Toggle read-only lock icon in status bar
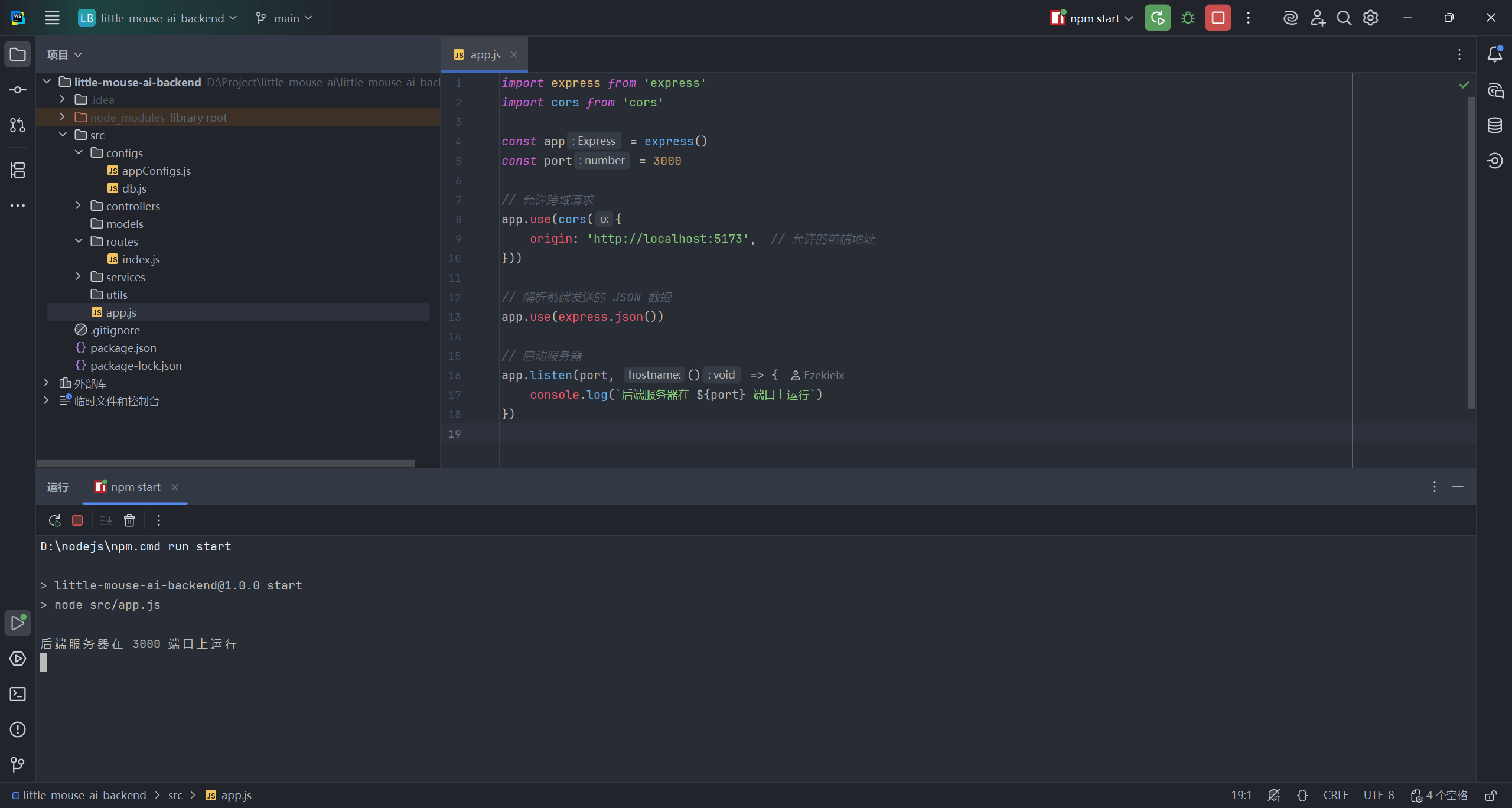The width and height of the screenshot is (1512, 808). point(1491,796)
